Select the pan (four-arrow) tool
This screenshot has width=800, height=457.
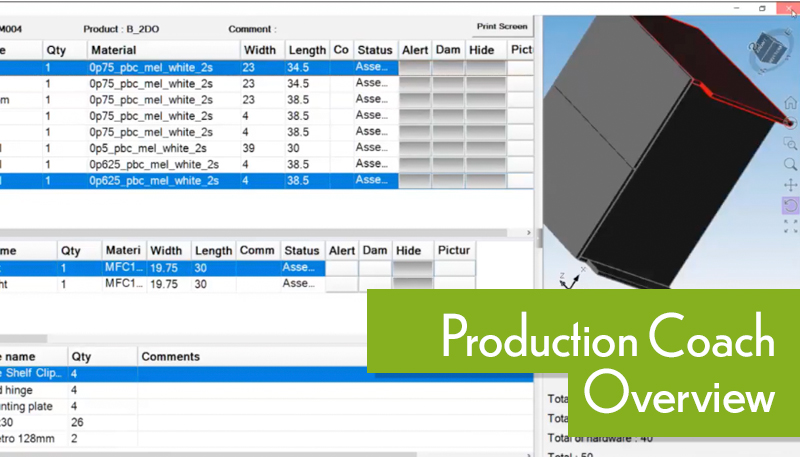[790, 185]
